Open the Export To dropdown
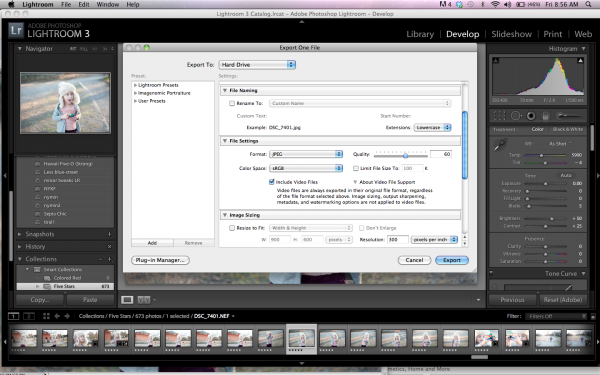This screenshot has height=375, width=600. pos(257,65)
